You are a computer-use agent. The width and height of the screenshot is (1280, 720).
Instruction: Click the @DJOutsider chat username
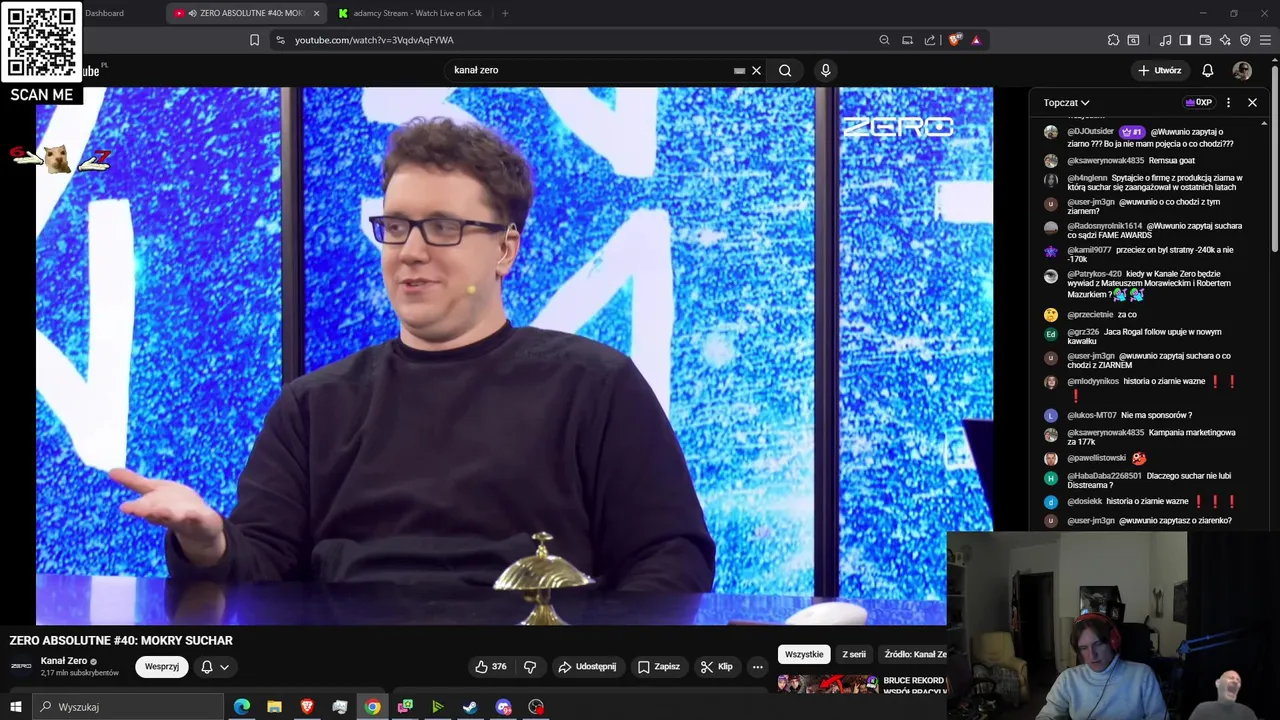point(1090,132)
